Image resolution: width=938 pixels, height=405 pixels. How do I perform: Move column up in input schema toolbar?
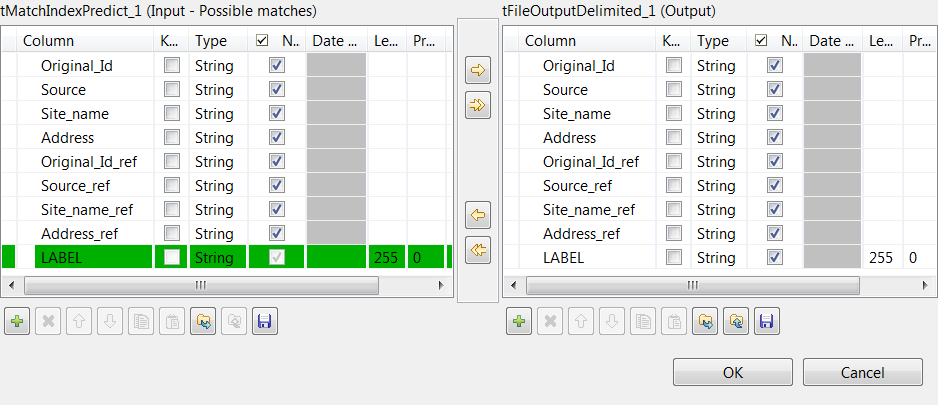coord(79,322)
